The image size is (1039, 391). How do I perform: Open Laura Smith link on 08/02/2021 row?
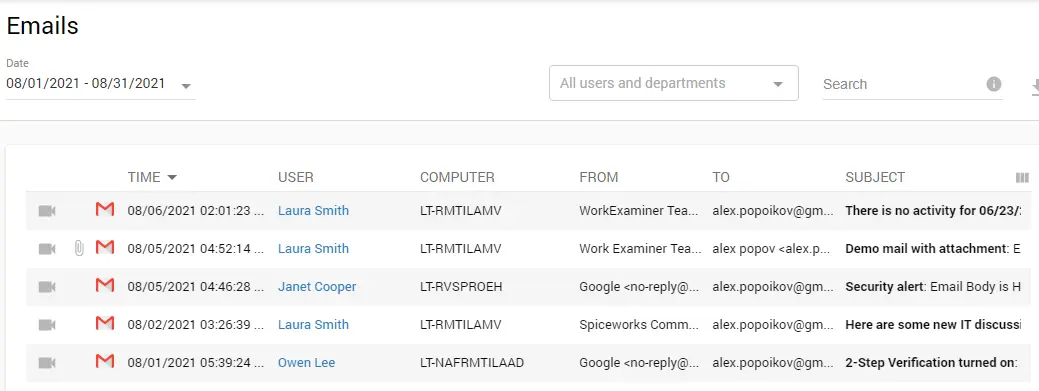[x=313, y=325]
